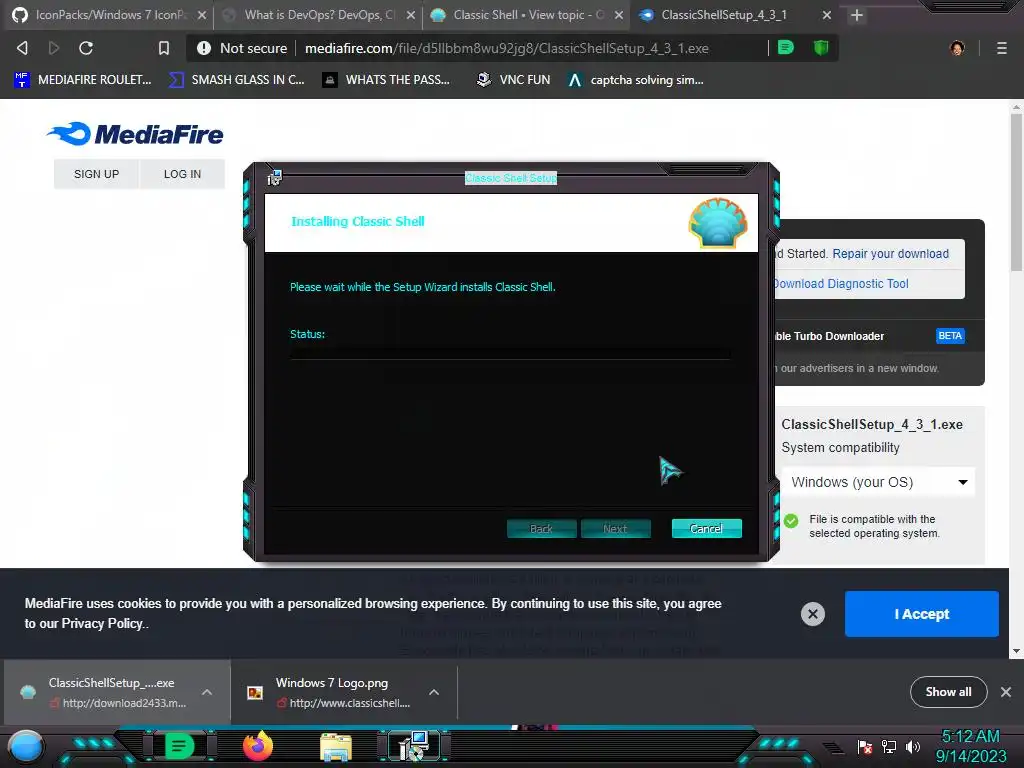Click the mediafire.com address bar URL
This screenshot has height=768, width=1024.
pos(507,48)
